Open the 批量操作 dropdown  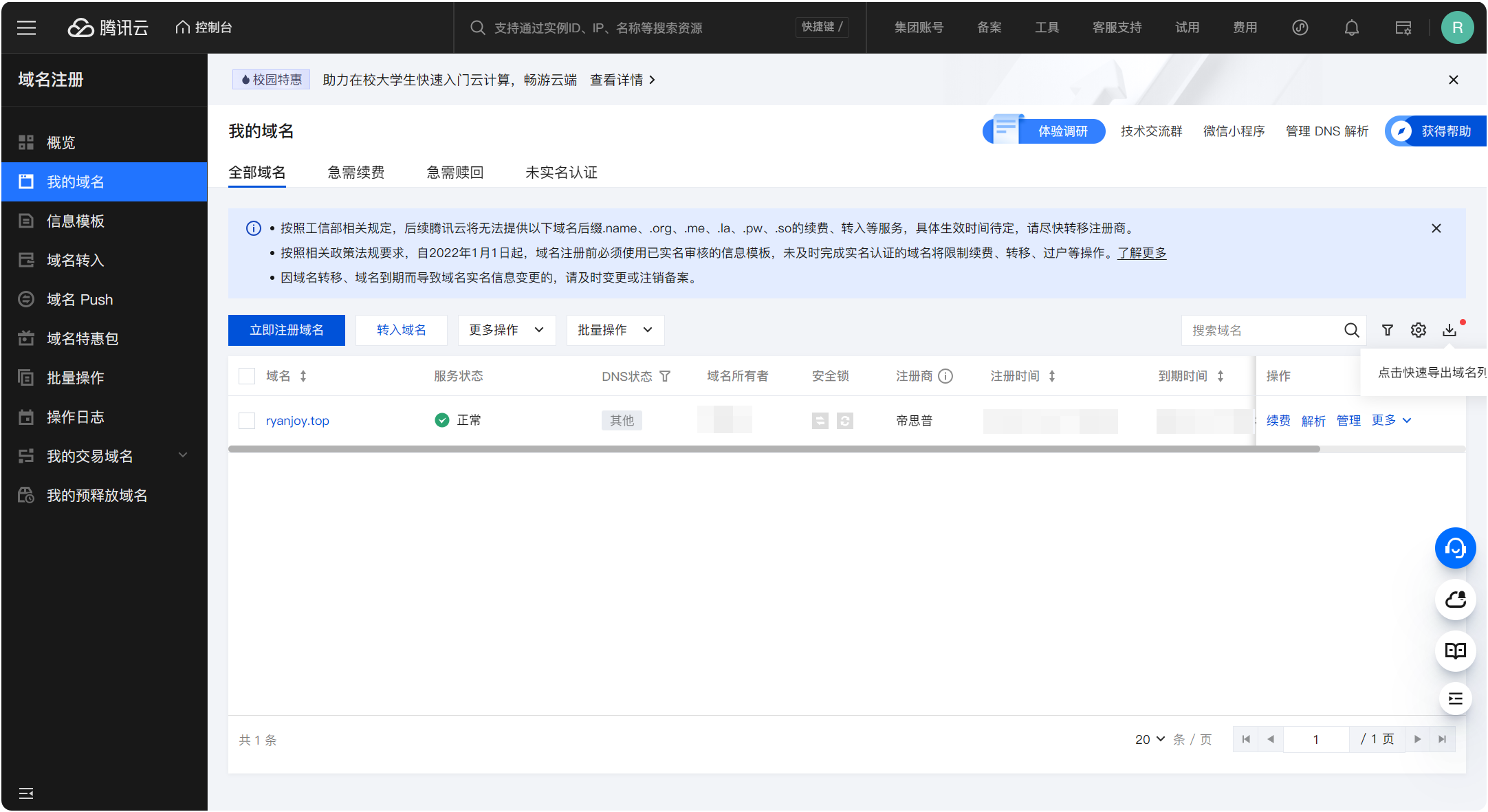[614, 330]
